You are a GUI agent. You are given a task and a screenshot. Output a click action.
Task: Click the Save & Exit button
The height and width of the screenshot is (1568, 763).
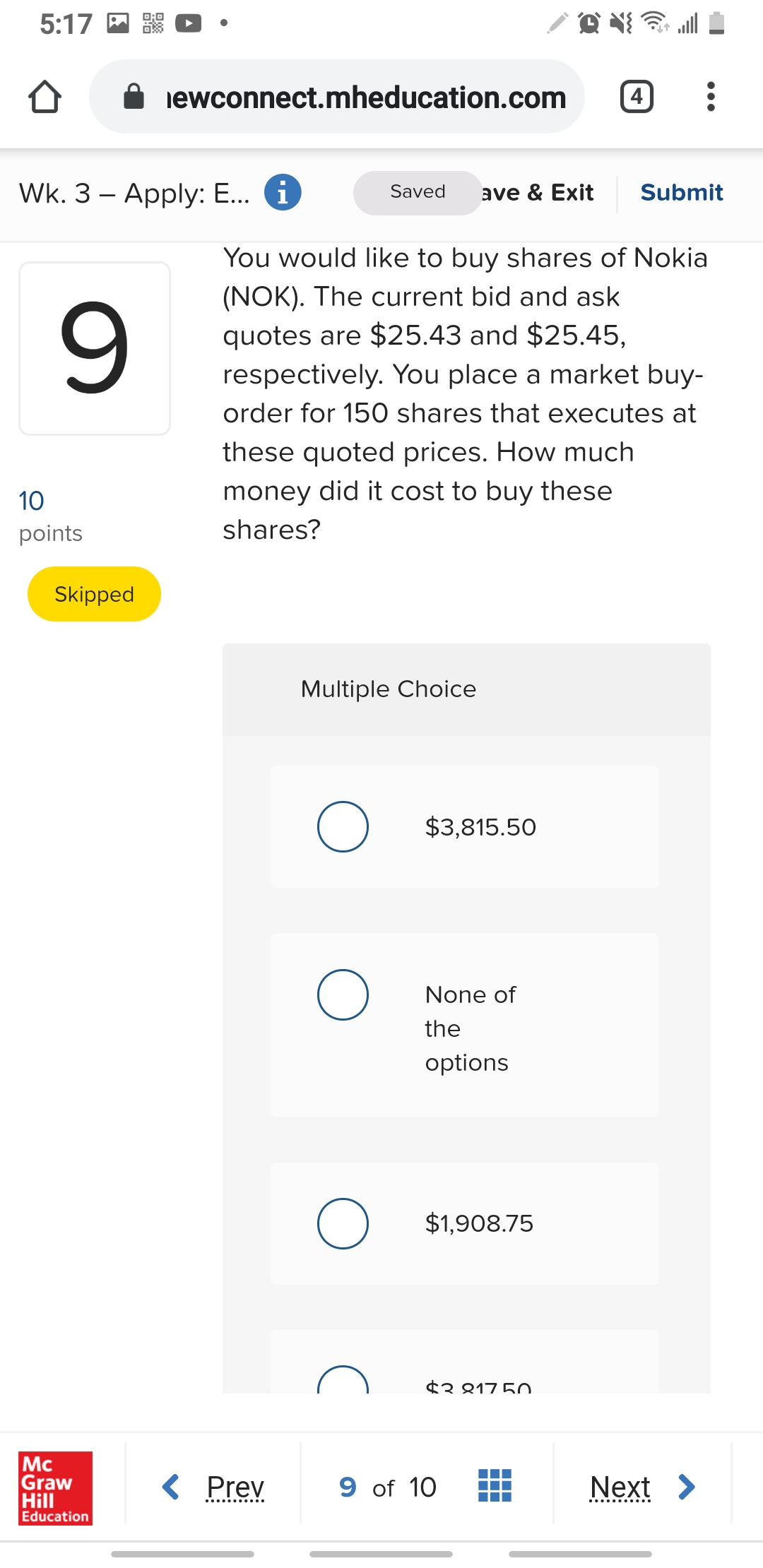pyautogui.click(x=538, y=192)
